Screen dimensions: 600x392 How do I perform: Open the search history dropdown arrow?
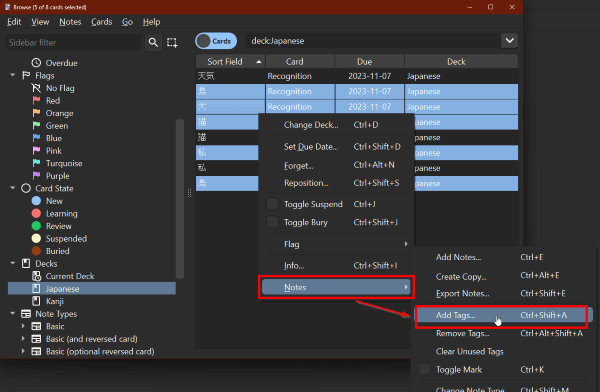click(509, 41)
